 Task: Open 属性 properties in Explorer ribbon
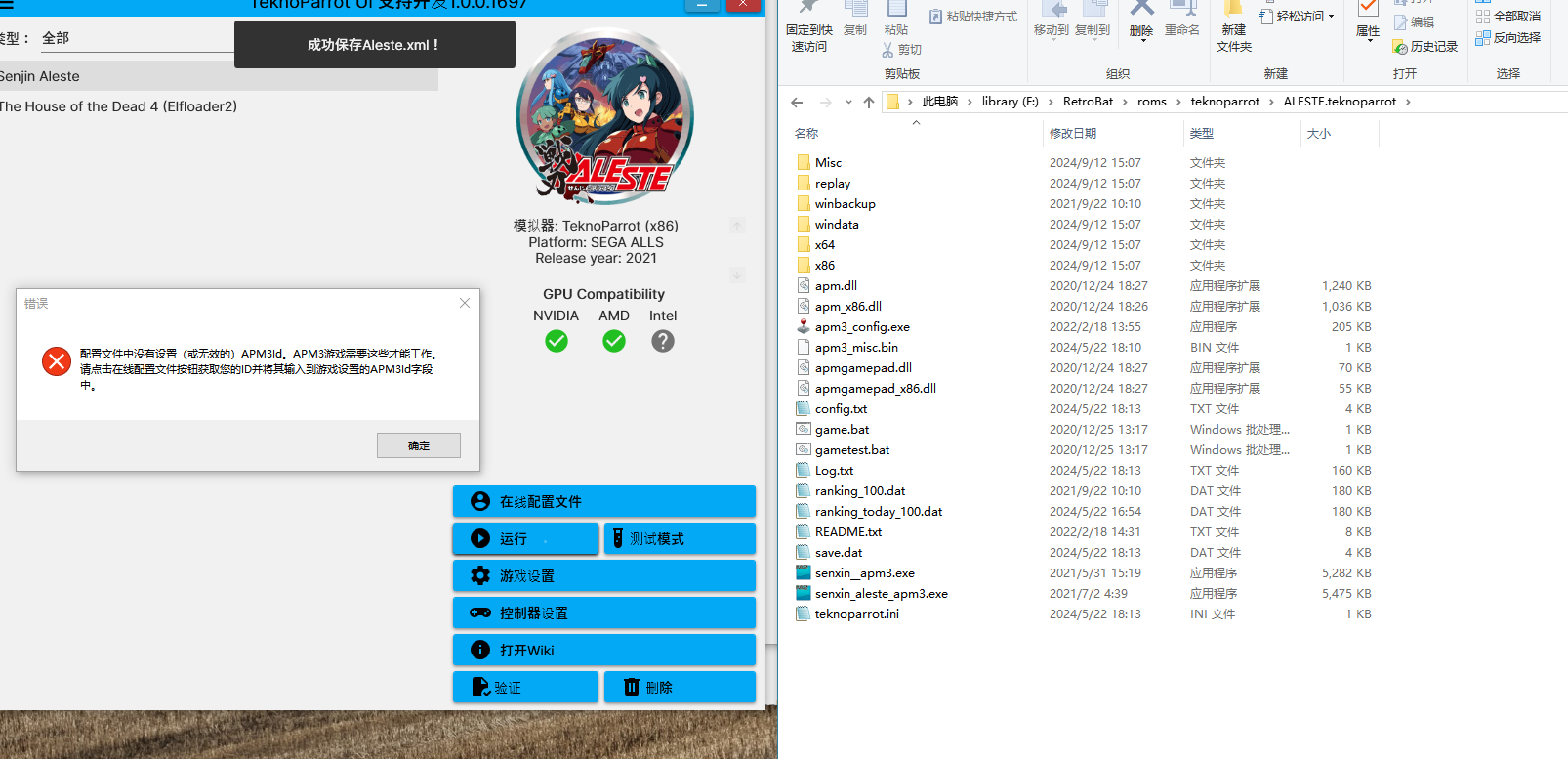tap(1368, 21)
